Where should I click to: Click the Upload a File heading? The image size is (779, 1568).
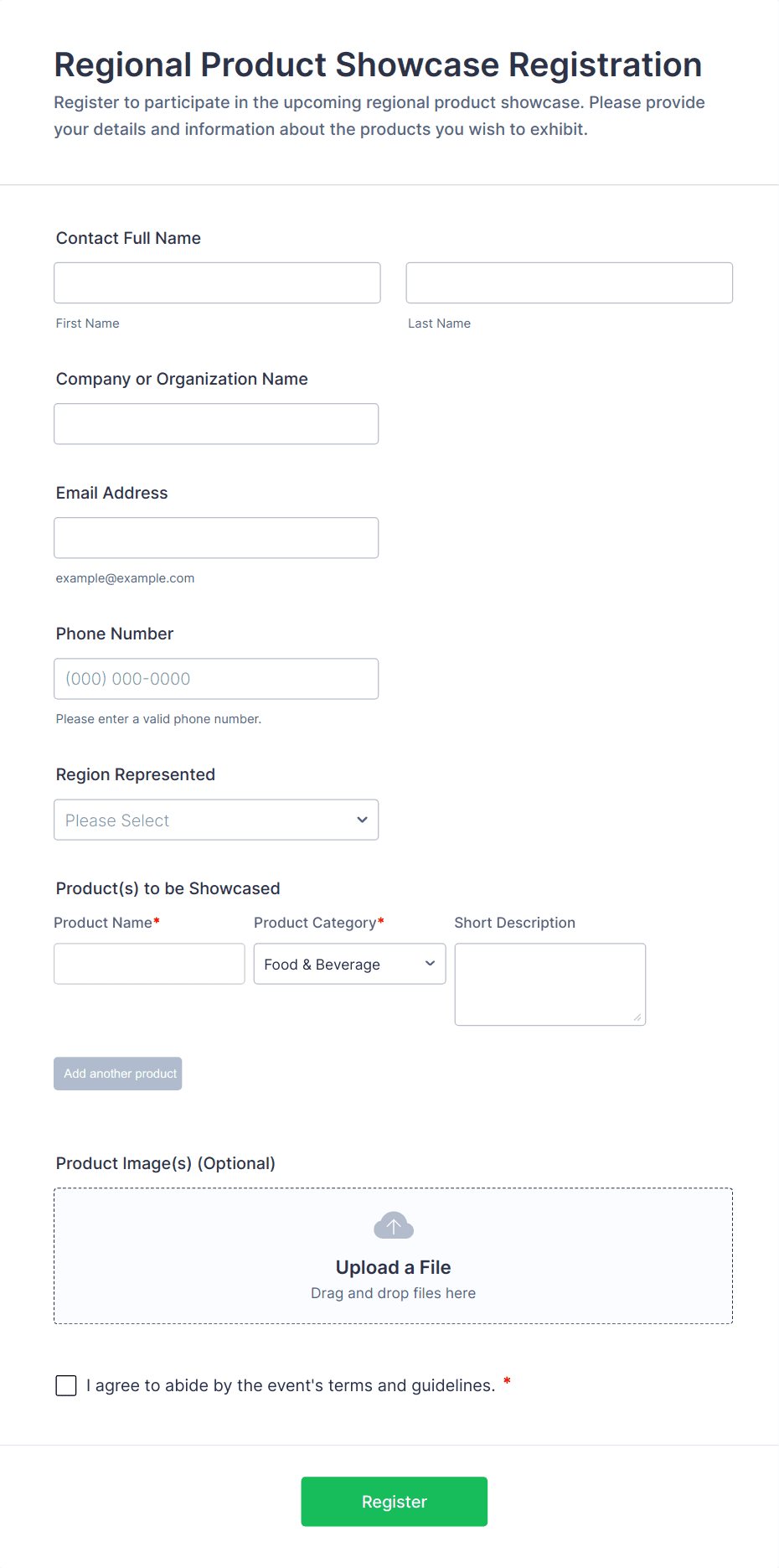pos(393,1267)
